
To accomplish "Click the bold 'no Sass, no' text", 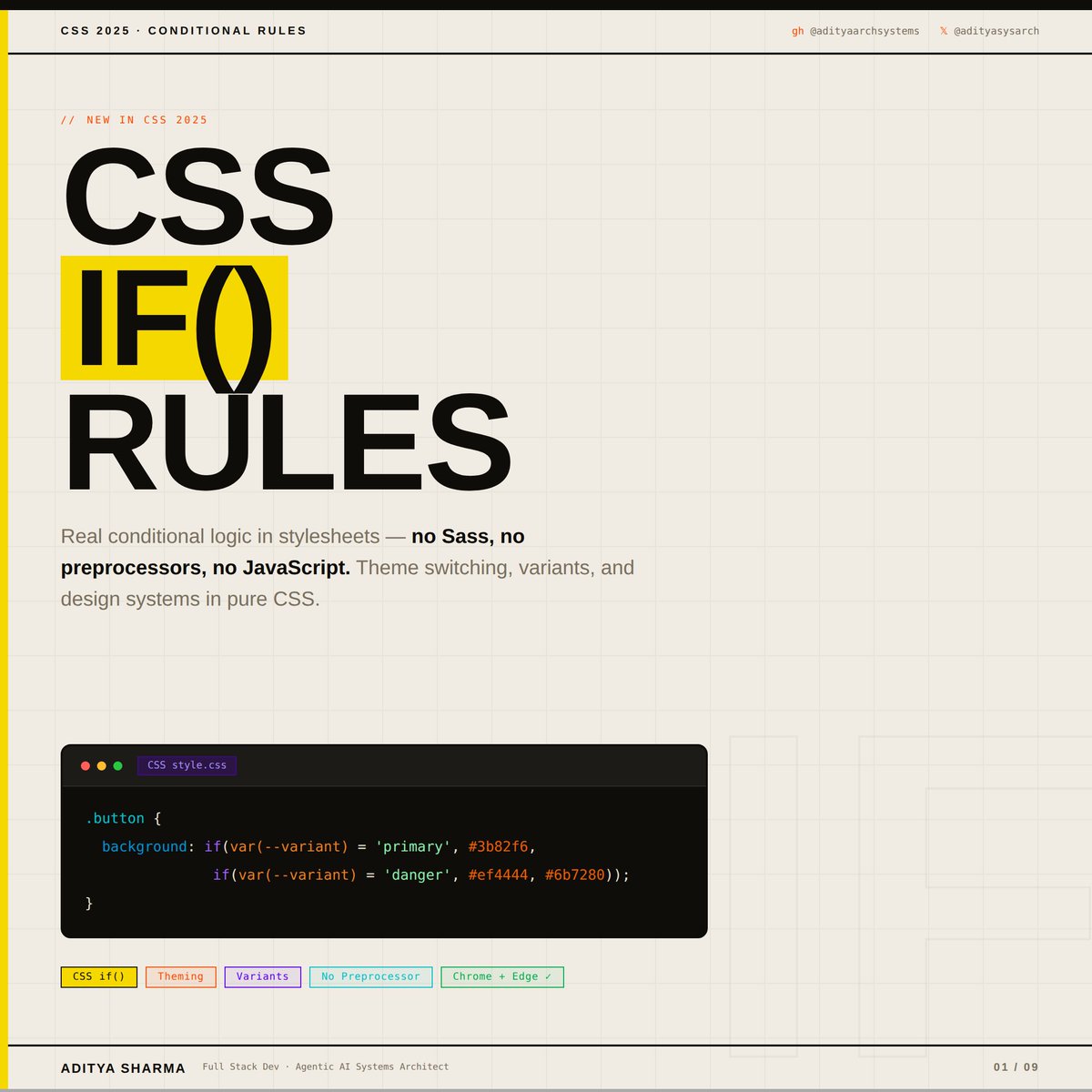I will 468,537.
